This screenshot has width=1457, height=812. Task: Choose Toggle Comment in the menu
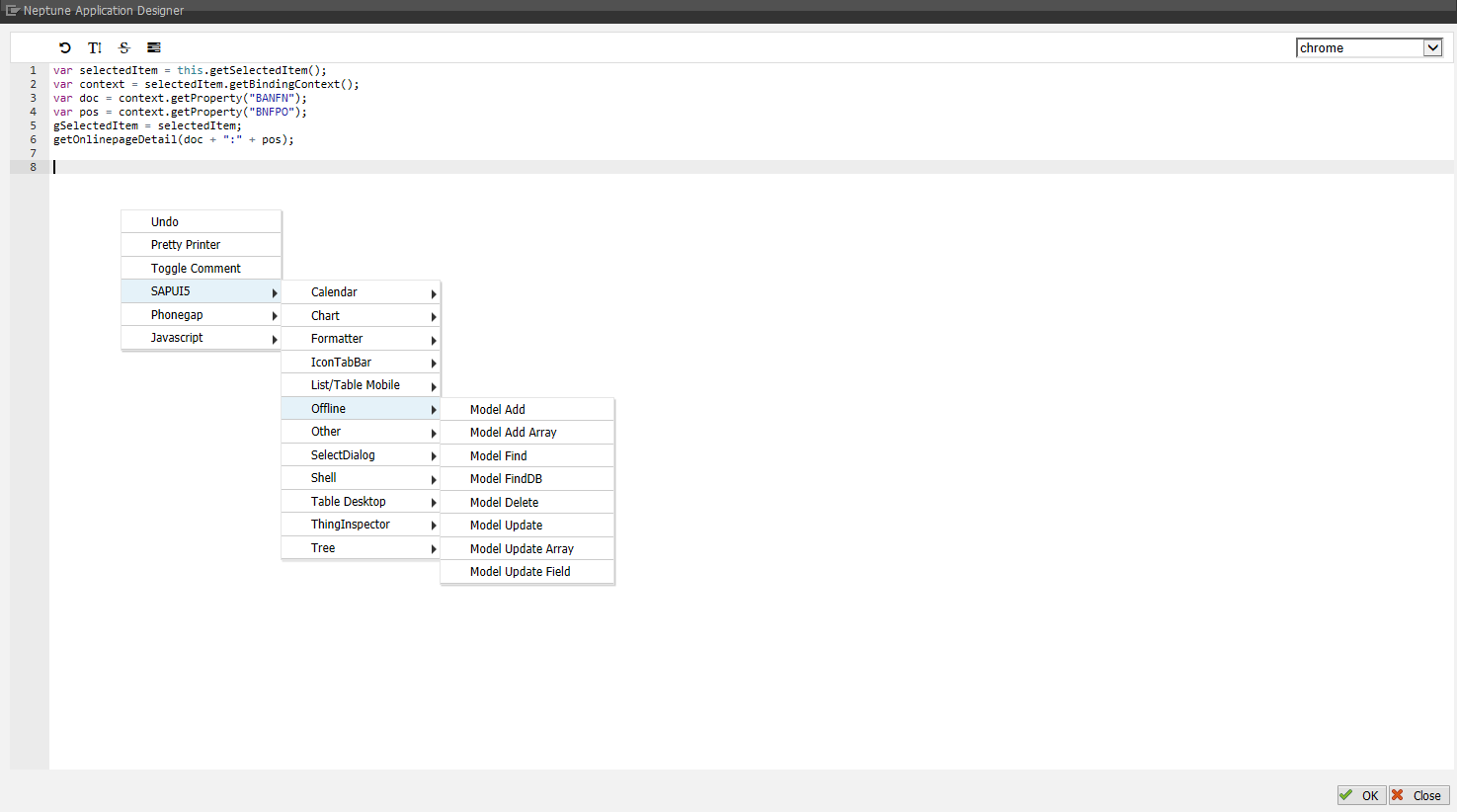[201, 268]
